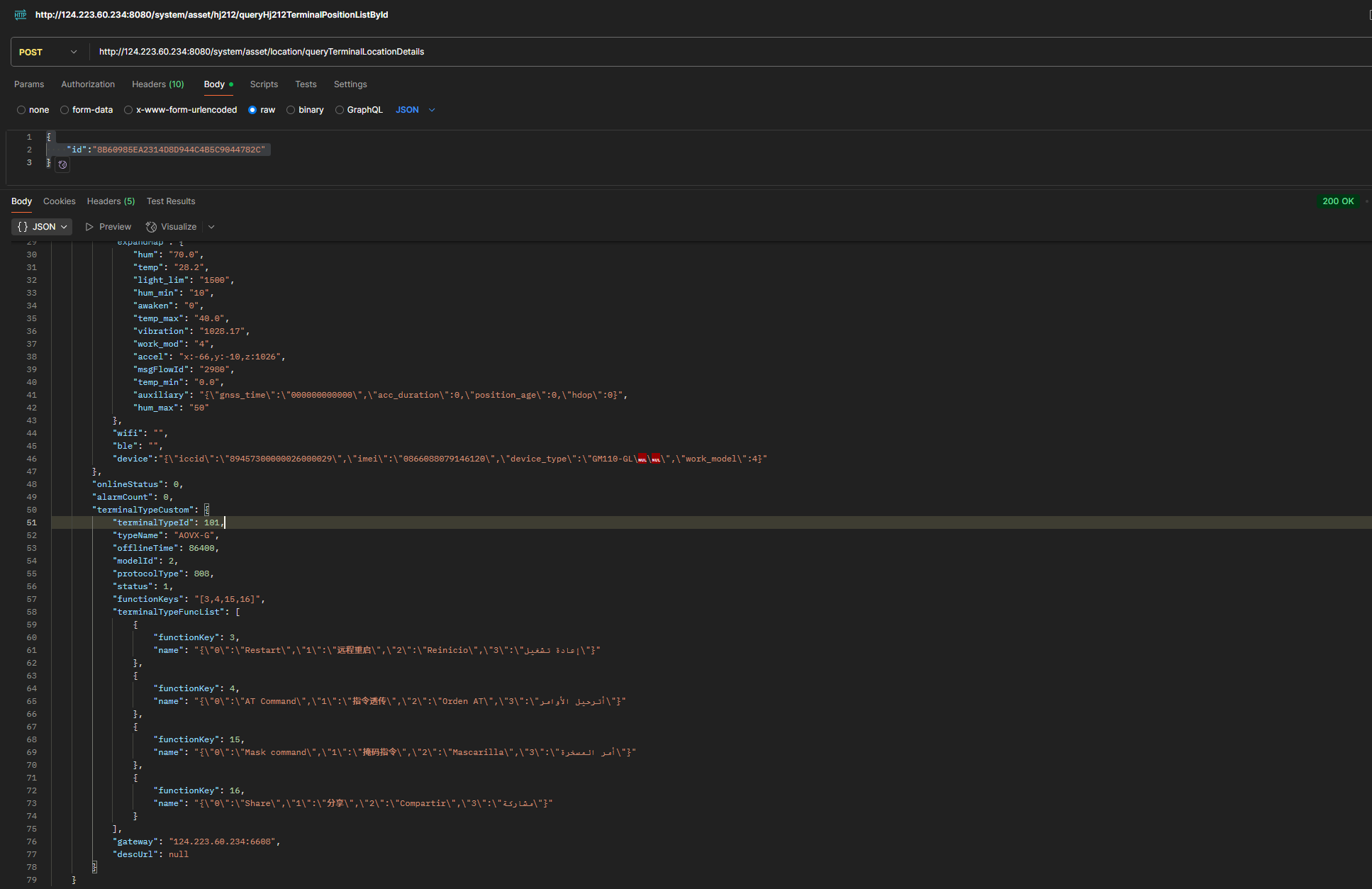This screenshot has height=889, width=1372.
Task: Open the Scripts tab
Action: (264, 84)
